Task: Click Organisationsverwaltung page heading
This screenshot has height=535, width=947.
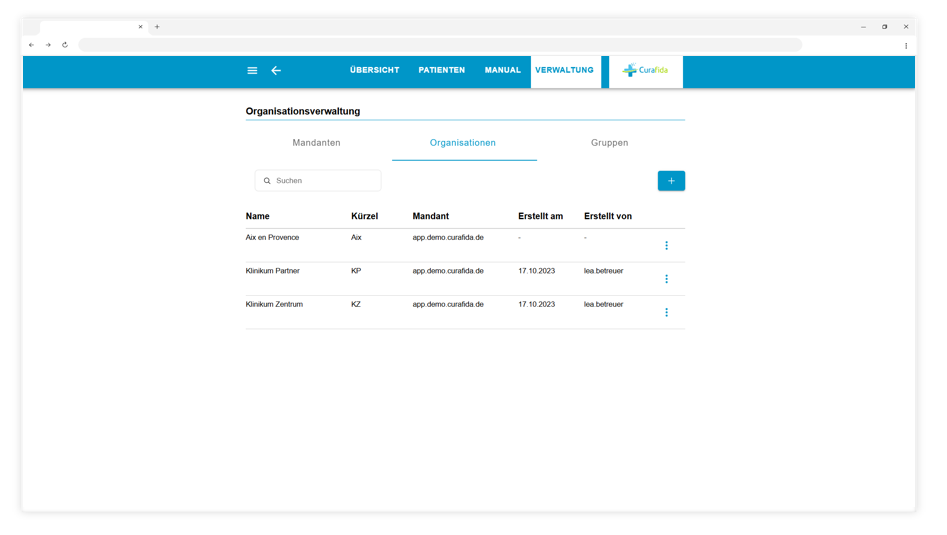Action: 303,111
